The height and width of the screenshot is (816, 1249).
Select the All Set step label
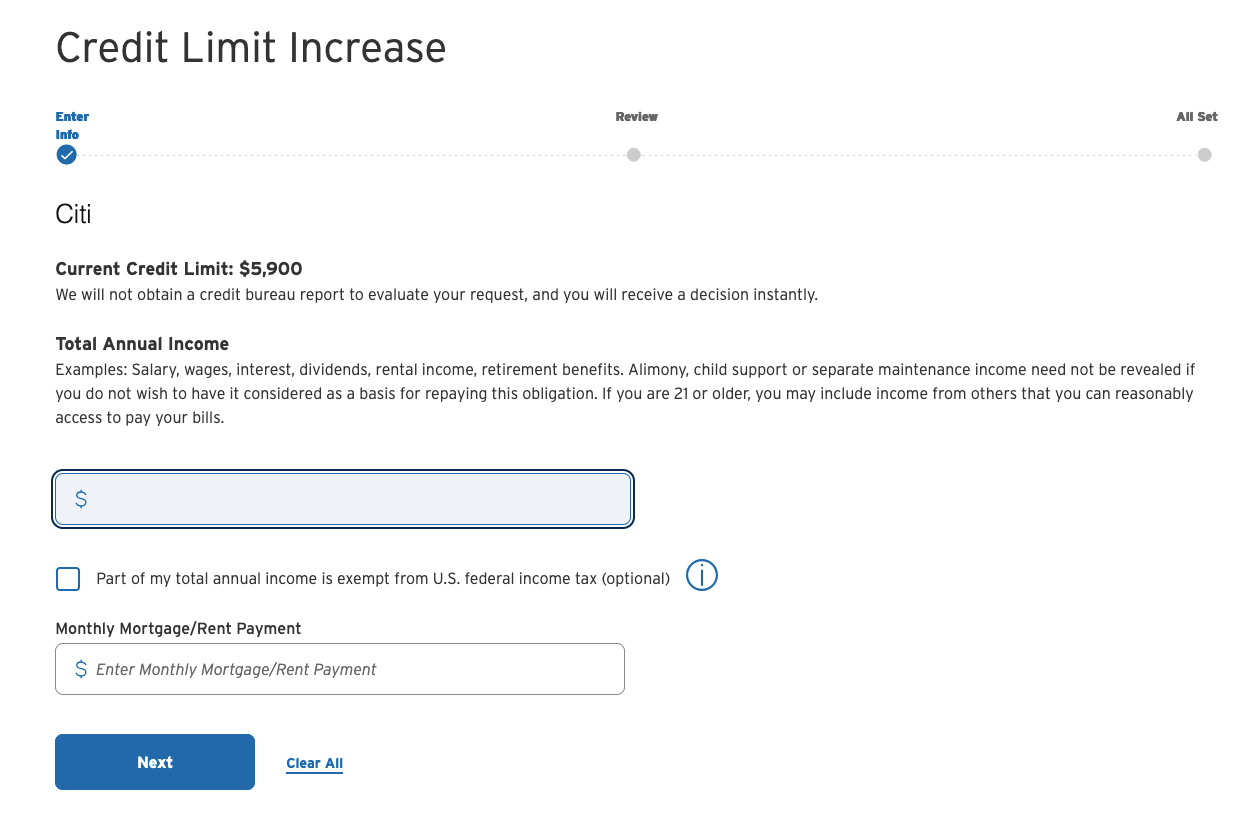[1196, 117]
